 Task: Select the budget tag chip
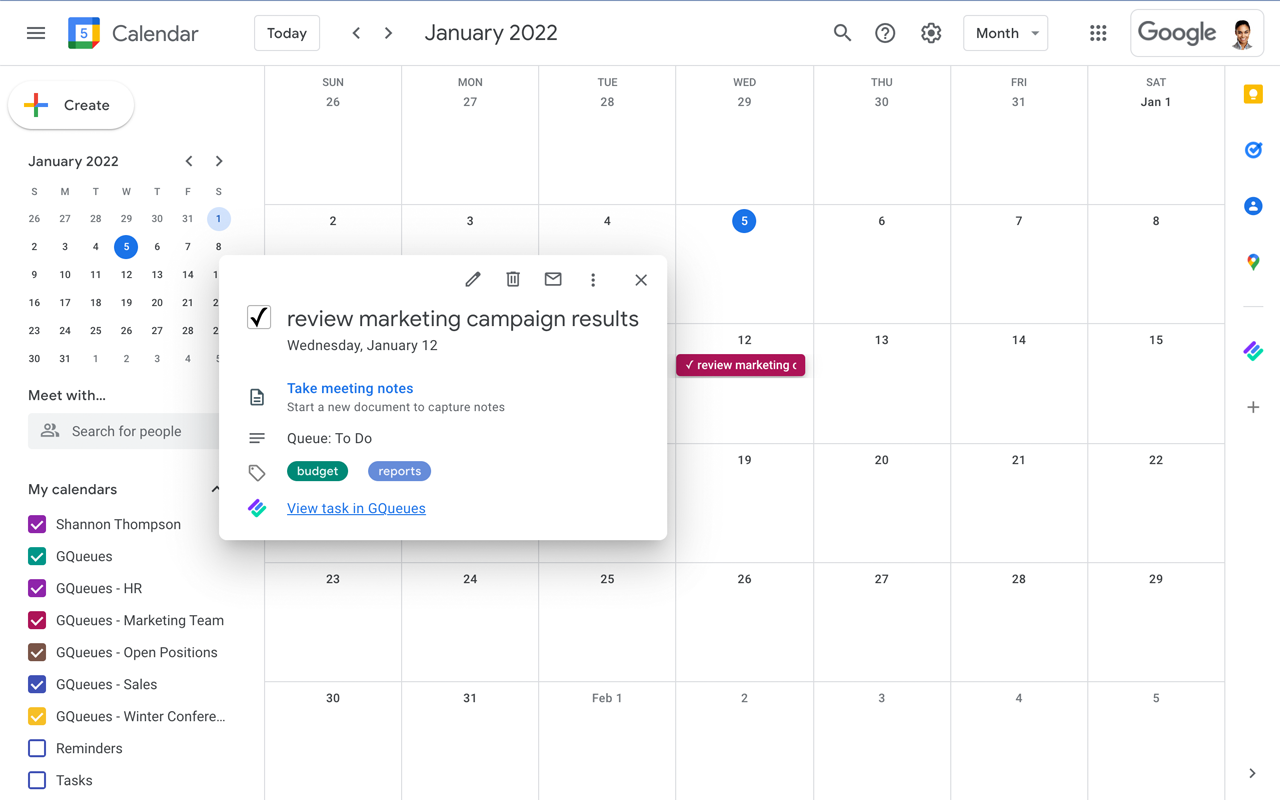317,470
